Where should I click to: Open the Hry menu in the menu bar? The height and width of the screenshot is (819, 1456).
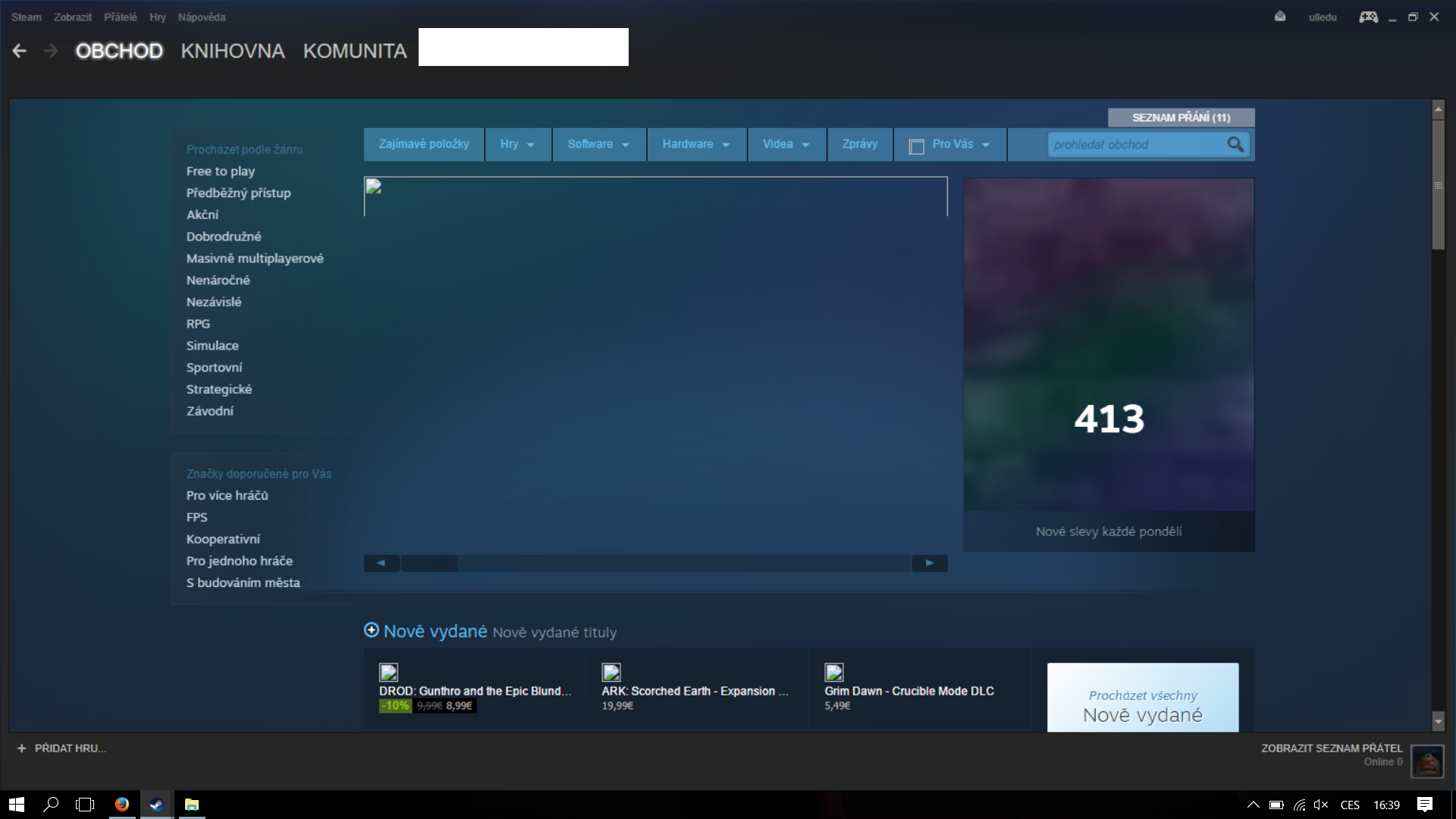(158, 17)
